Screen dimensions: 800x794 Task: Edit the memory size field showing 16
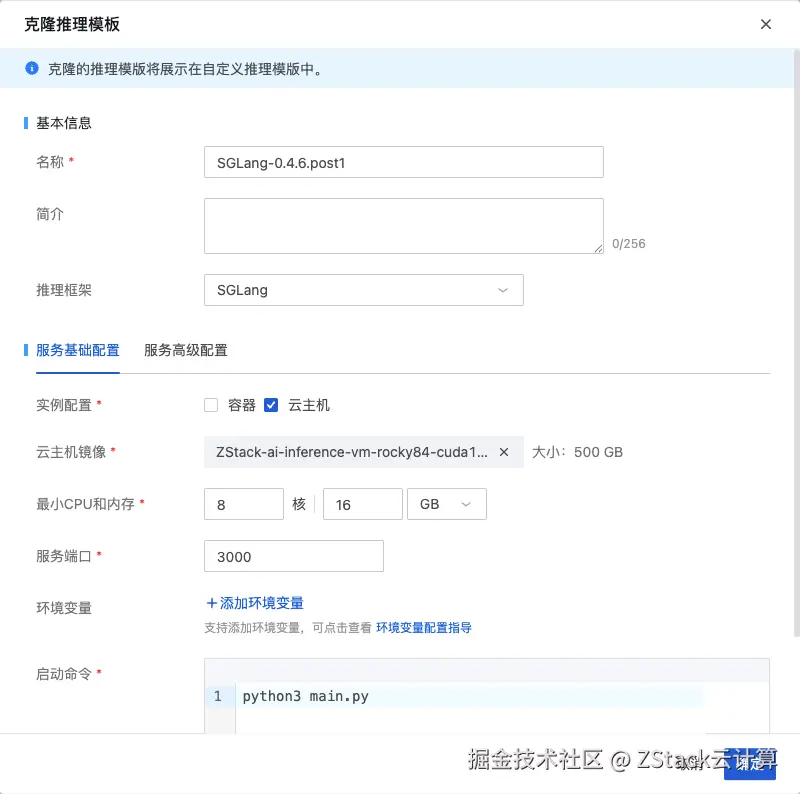pyautogui.click(x=363, y=504)
